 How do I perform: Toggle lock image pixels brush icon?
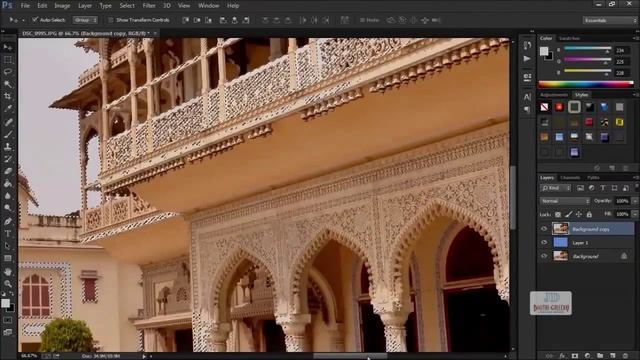[569, 214]
